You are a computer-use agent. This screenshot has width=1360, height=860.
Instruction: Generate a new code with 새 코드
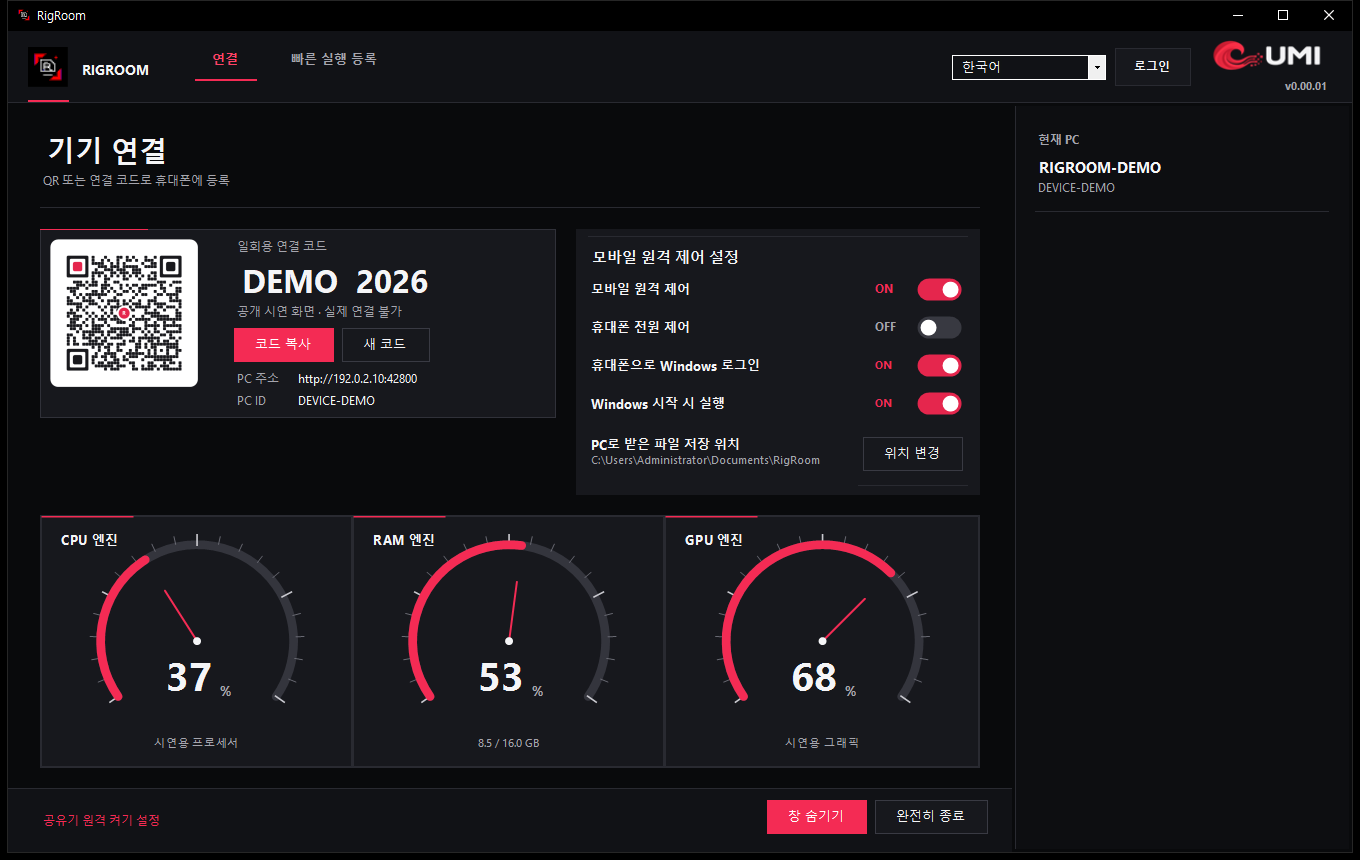click(385, 344)
